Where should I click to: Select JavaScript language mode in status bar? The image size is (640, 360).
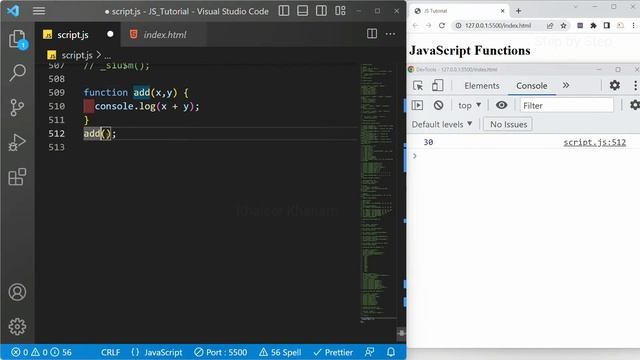click(x=157, y=352)
